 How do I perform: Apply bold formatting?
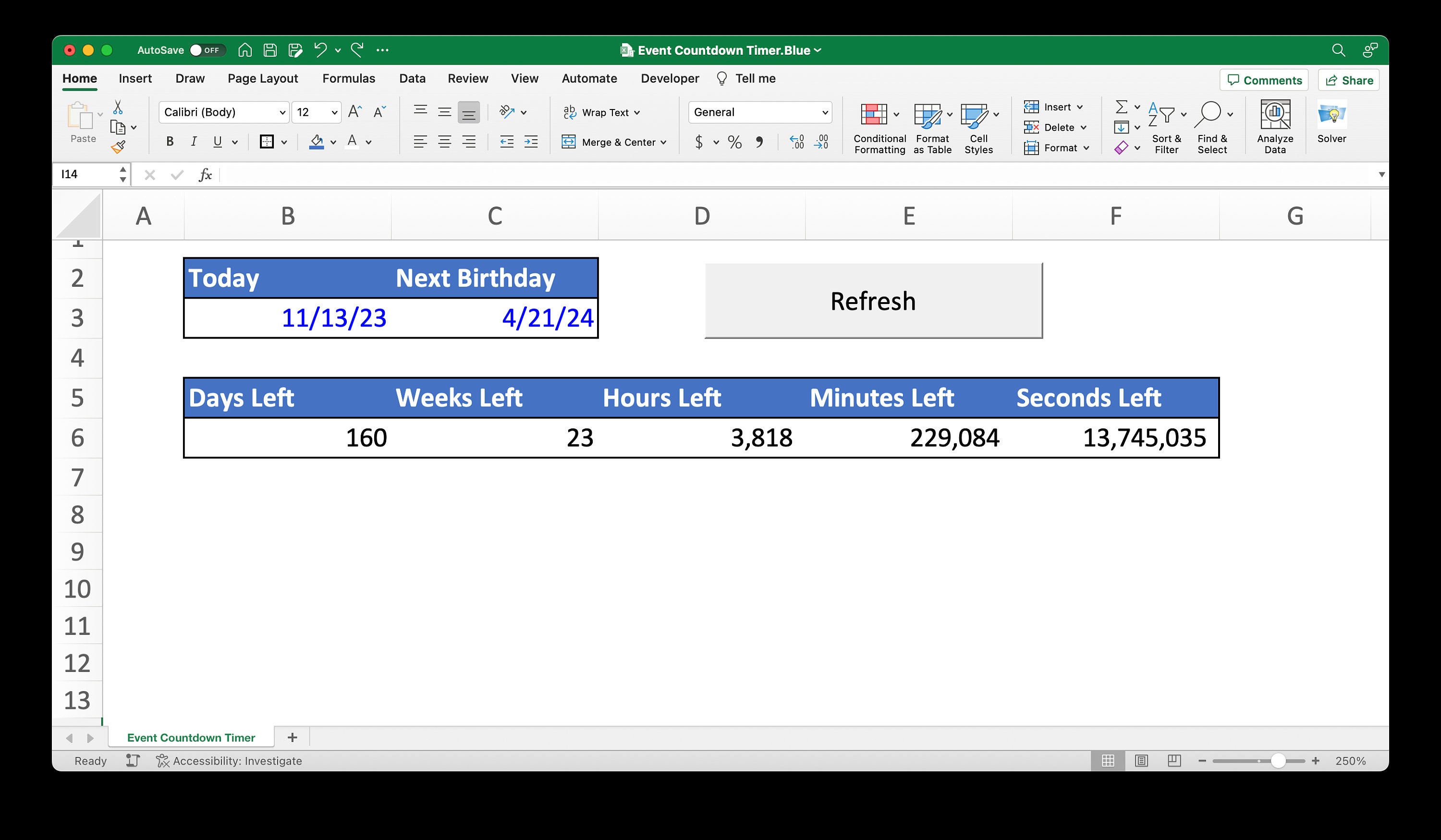click(x=169, y=141)
